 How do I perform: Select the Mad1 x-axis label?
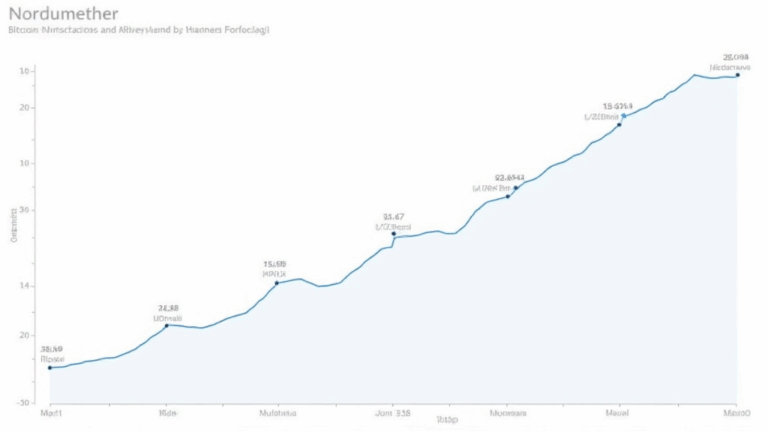pyautogui.click(x=51, y=411)
